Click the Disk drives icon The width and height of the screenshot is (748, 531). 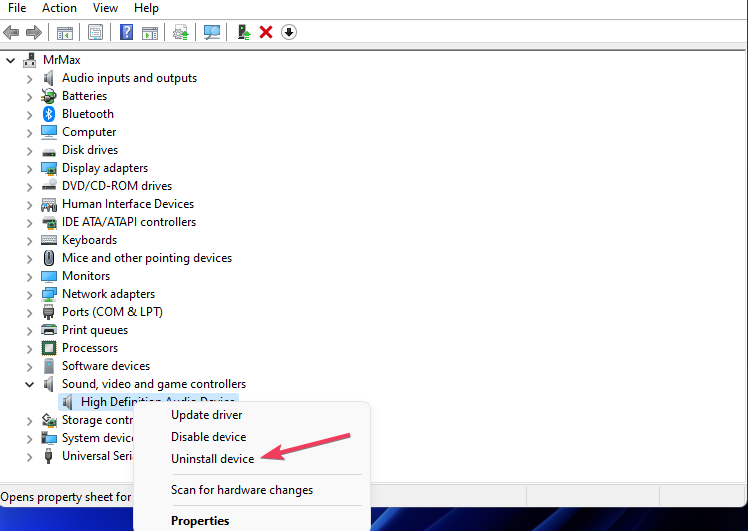(x=49, y=152)
